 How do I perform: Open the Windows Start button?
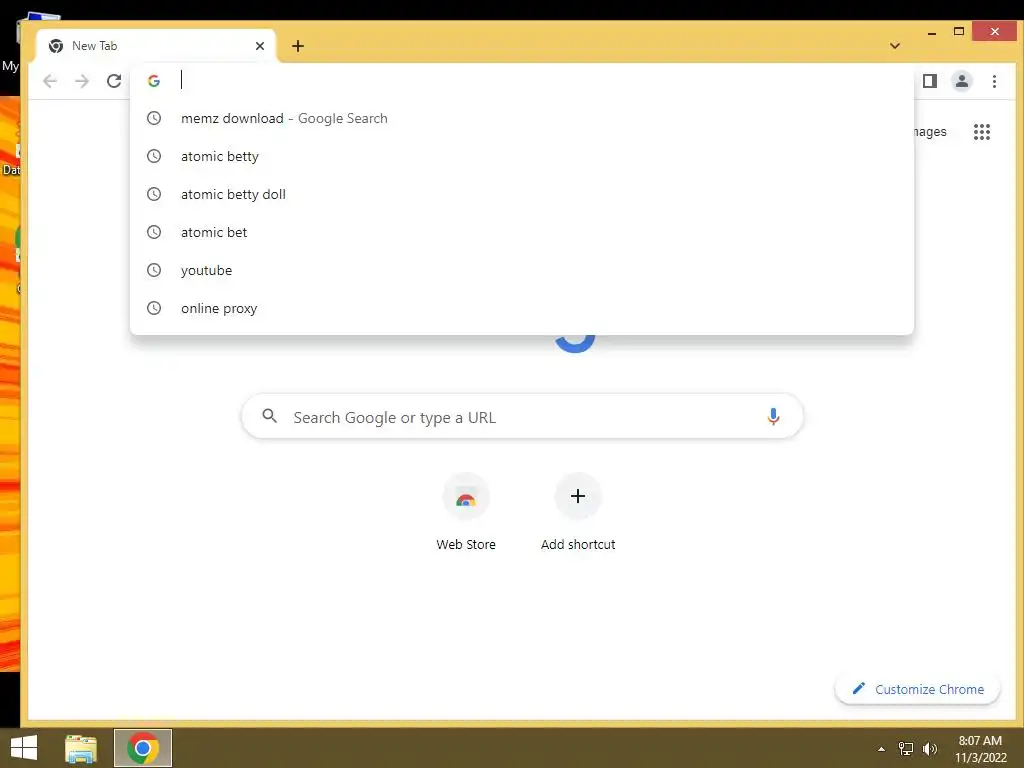(x=24, y=748)
